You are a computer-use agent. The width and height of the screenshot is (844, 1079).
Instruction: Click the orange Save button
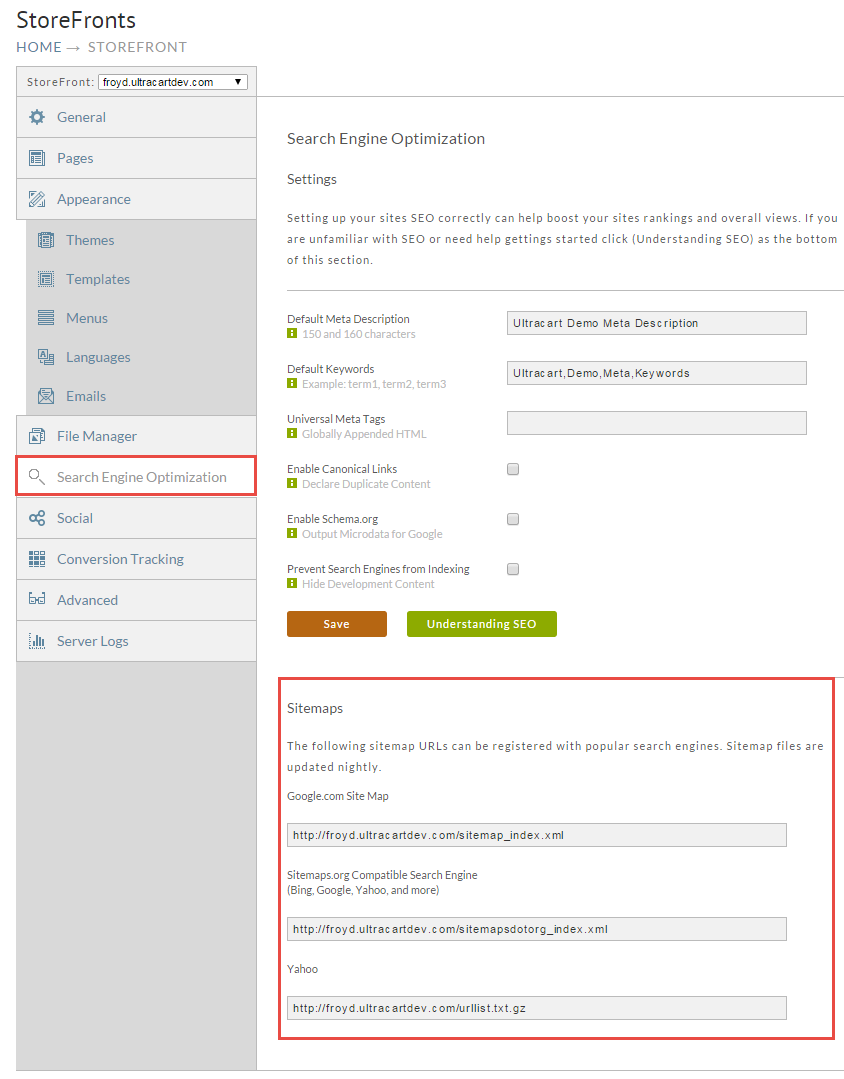337,624
